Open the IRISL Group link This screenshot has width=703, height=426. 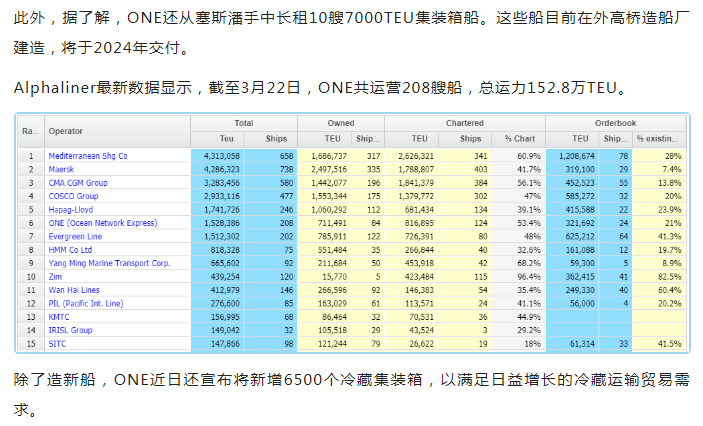70,330
